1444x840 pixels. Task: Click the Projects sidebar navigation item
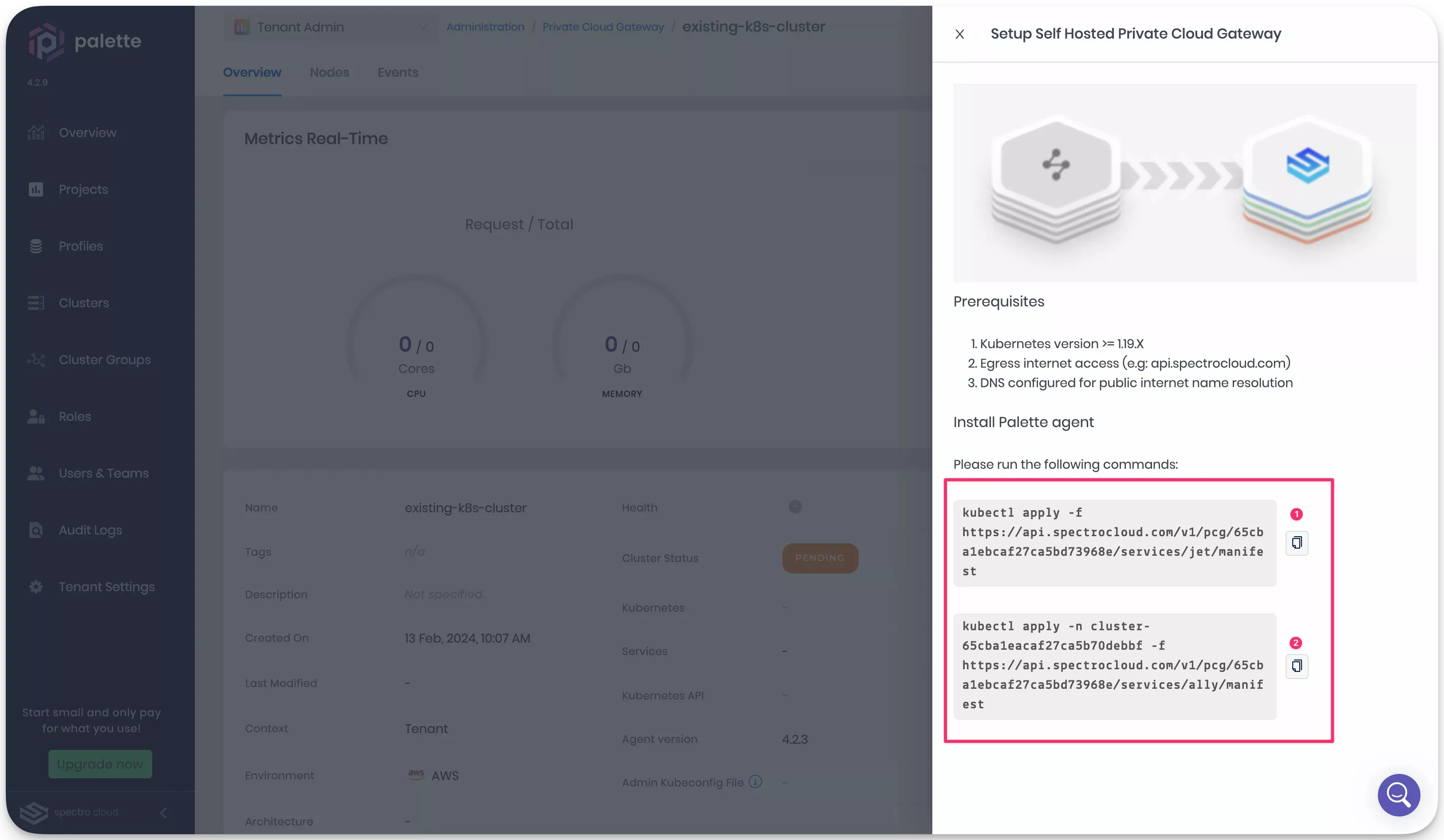coord(83,189)
